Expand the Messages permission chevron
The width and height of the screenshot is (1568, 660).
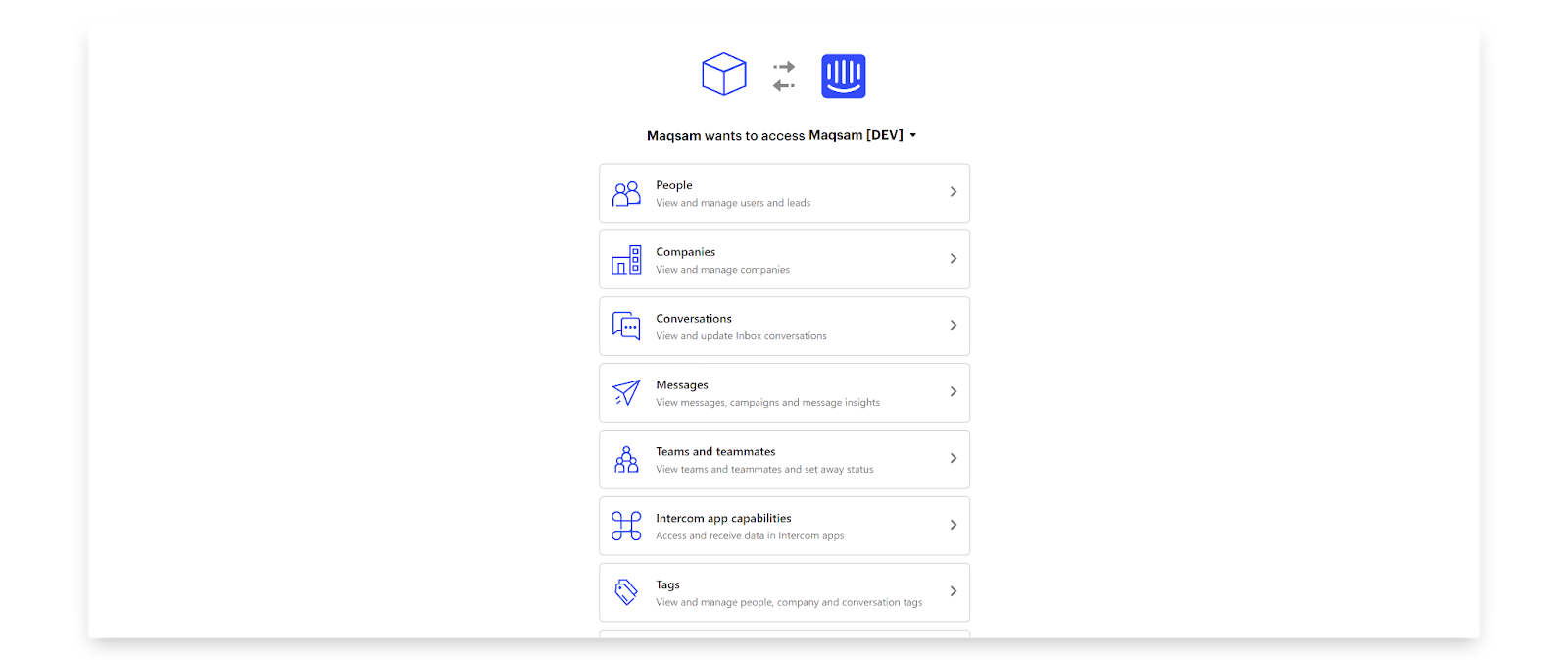point(953,392)
